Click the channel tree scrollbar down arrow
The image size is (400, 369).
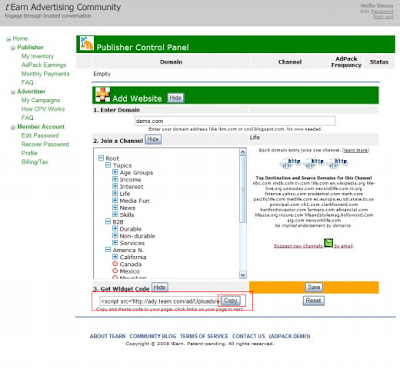click(243, 275)
